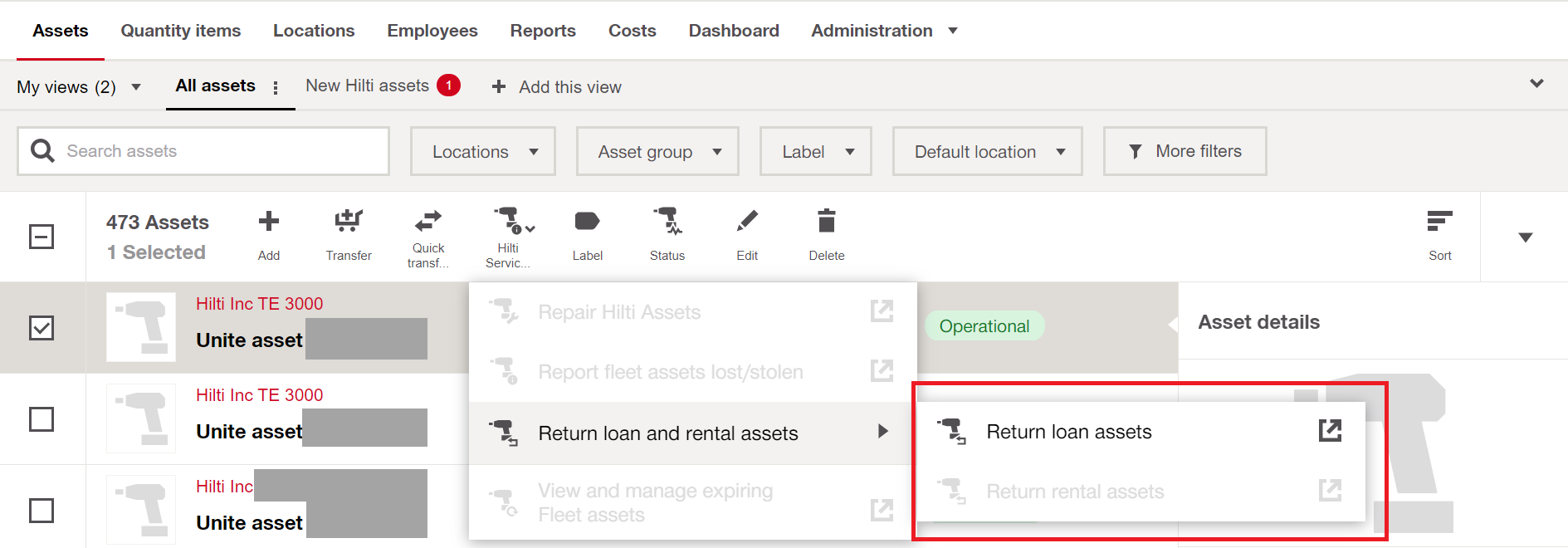The height and width of the screenshot is (548, 1568).
Task: Click the All assets view options dots
Action: 276,87
